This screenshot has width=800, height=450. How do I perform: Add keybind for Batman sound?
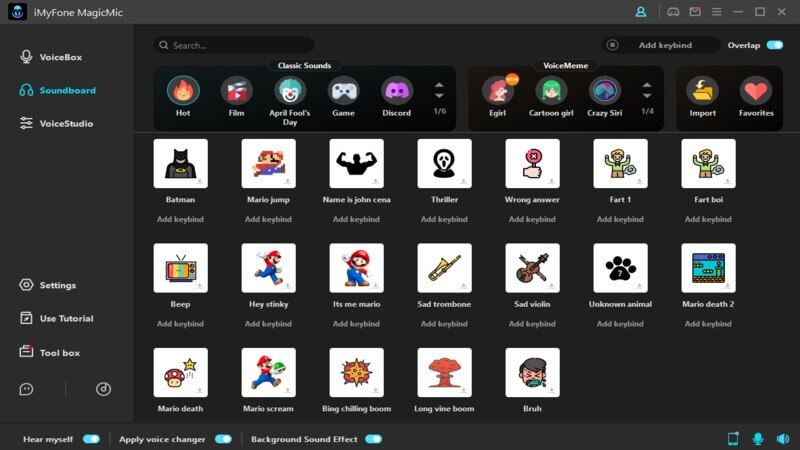(180, 219)
